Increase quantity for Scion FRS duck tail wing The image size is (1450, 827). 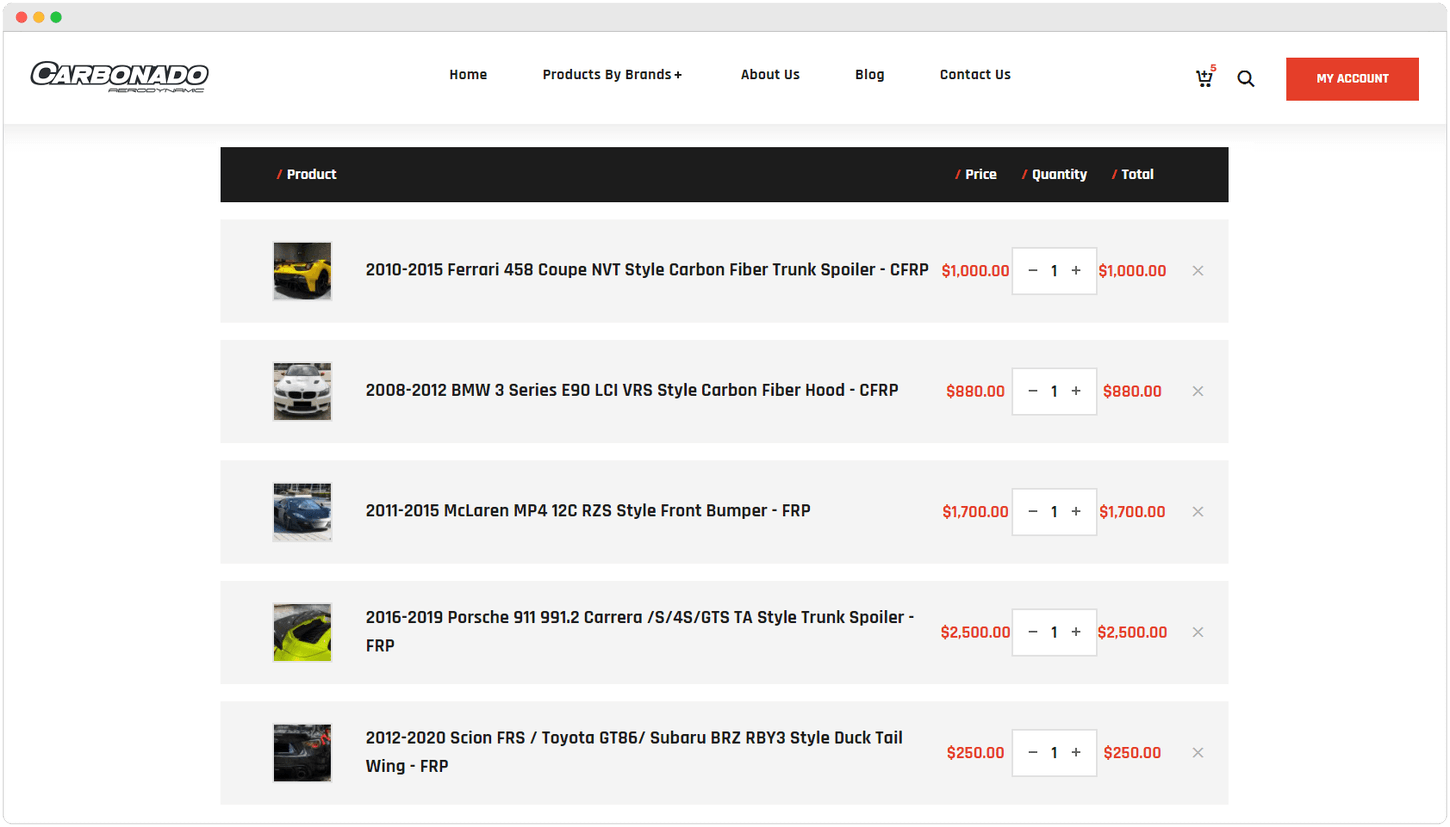pyautogui.click(x=1076, y=753)
